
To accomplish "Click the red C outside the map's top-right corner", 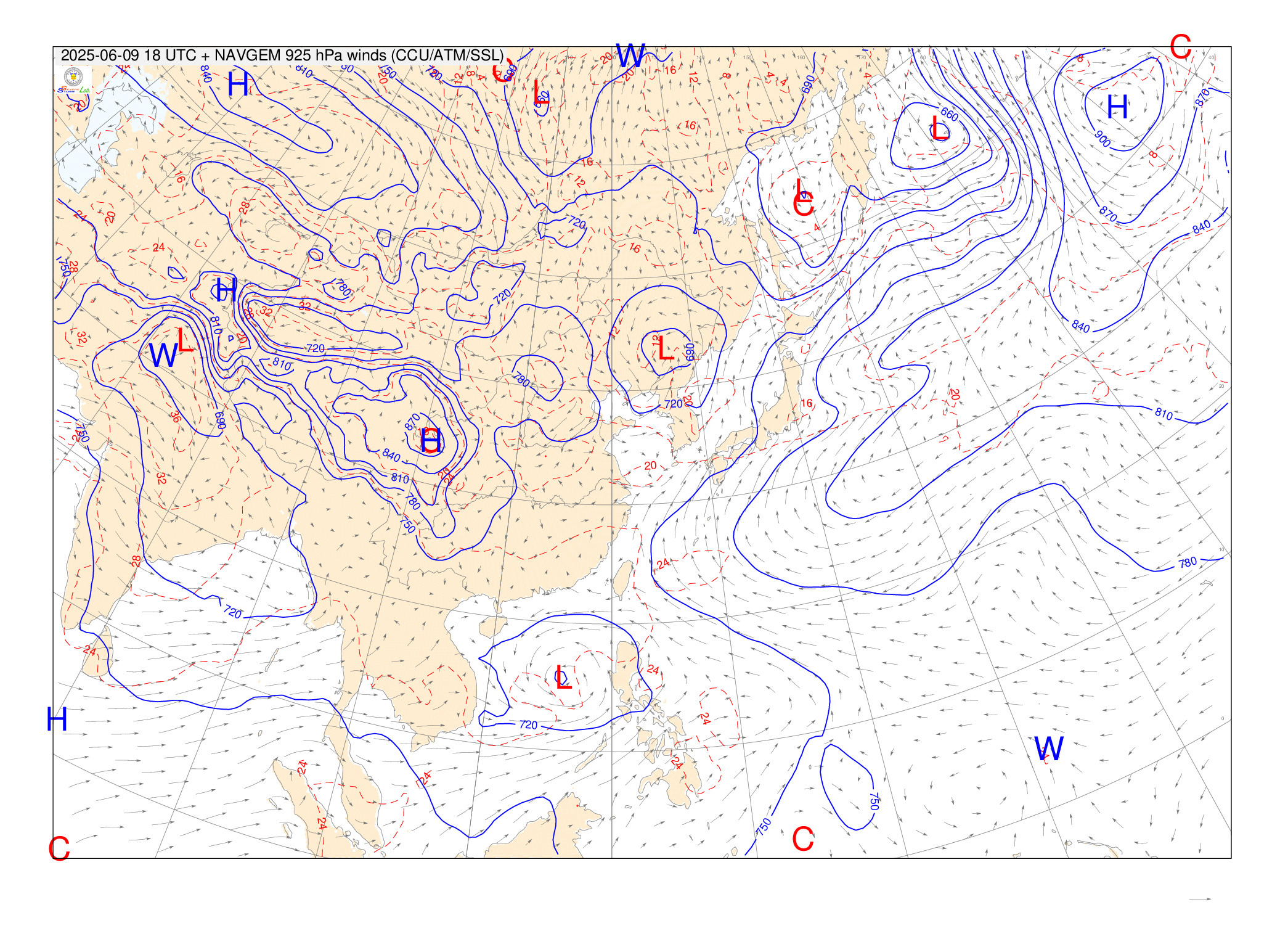I will click(x=1180, y=47).
